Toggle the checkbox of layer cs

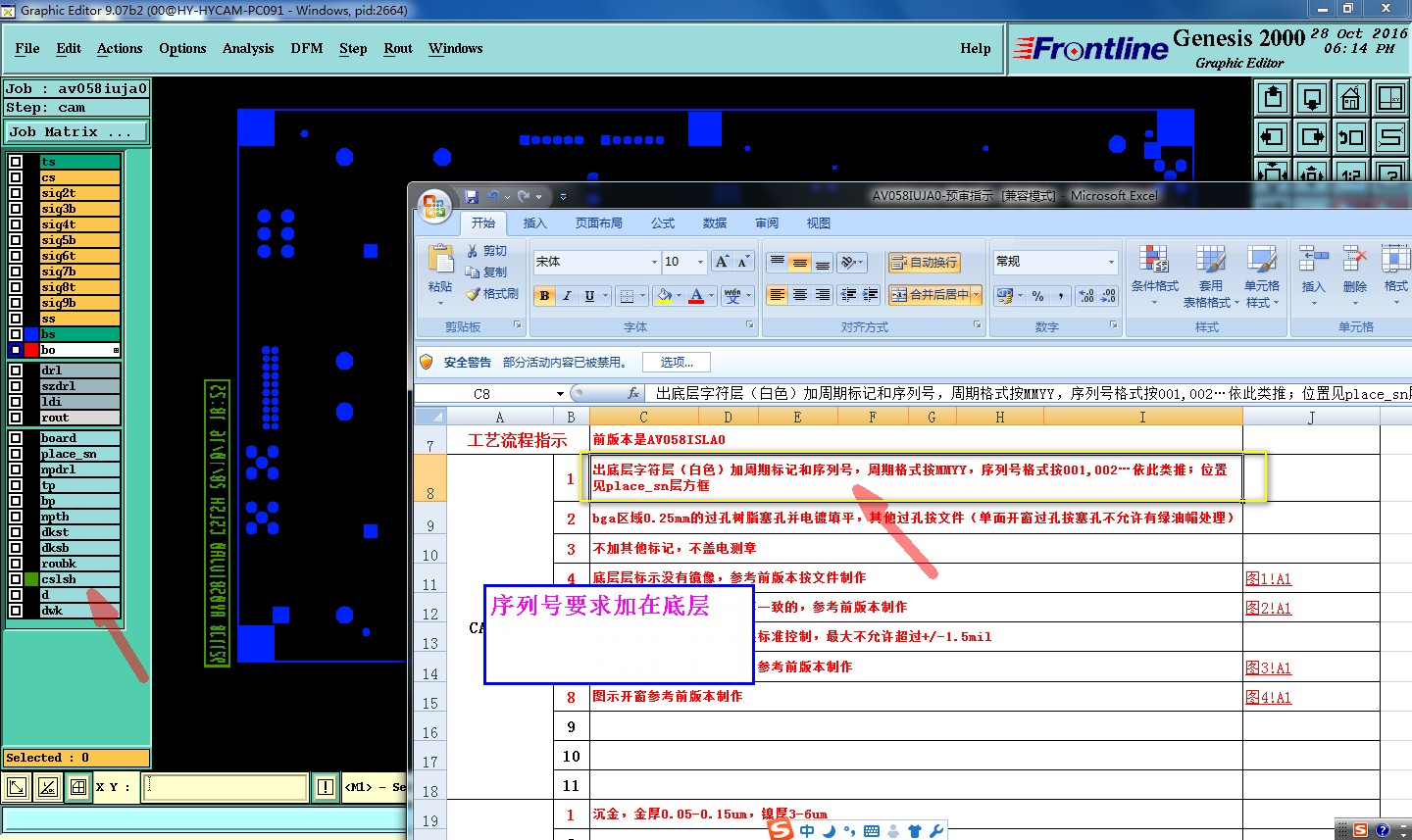pyautogui.click(x=16, y=177)
